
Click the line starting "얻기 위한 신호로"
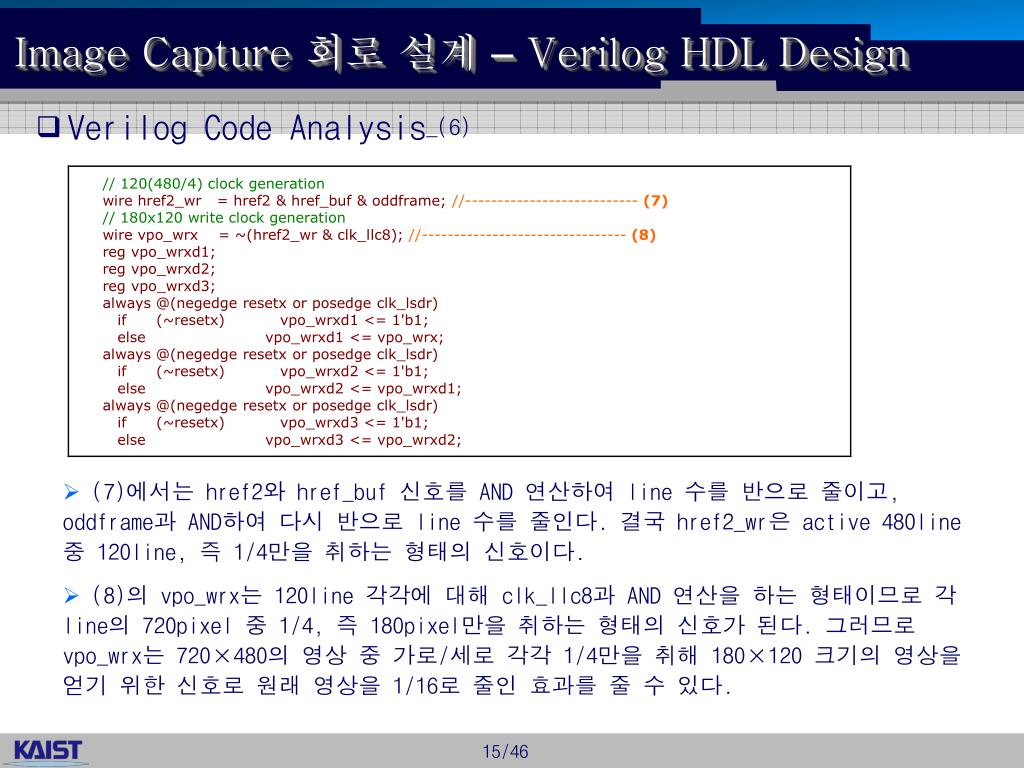click(x=397, y=685)
